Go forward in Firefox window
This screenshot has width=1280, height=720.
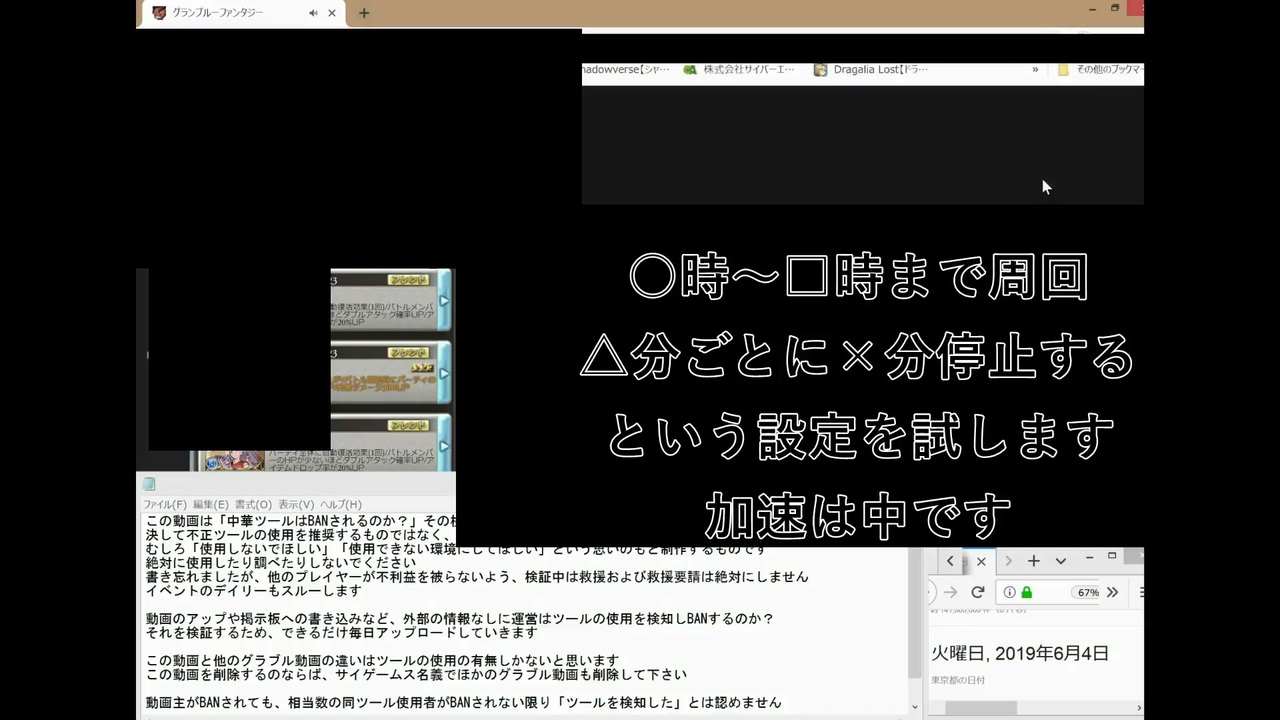pos(950,592)
